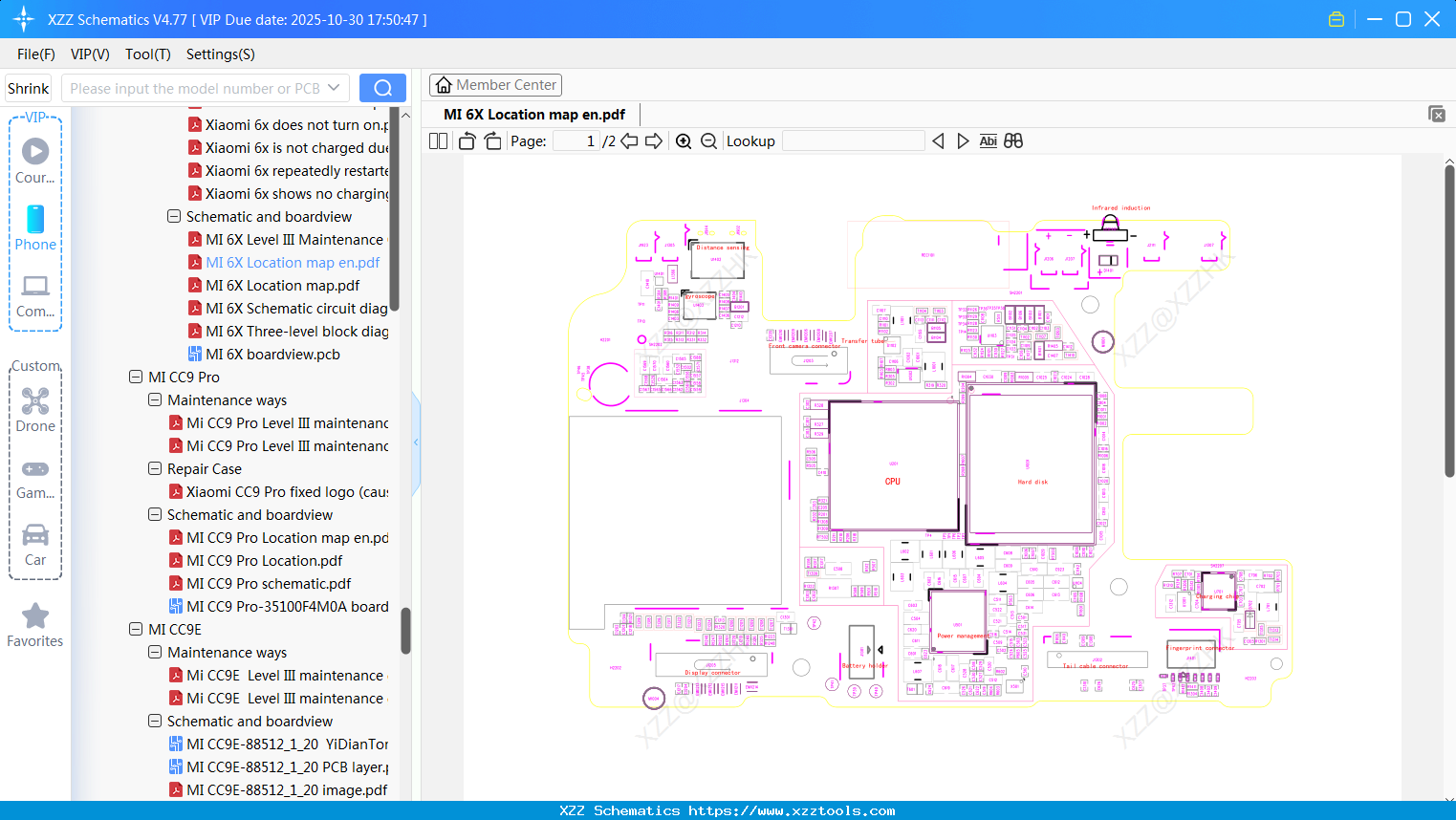Viewport: 1456px width, 820px height.
Task: Click the Shrink button
Action: pyautogui.click(x=29, y=88)
